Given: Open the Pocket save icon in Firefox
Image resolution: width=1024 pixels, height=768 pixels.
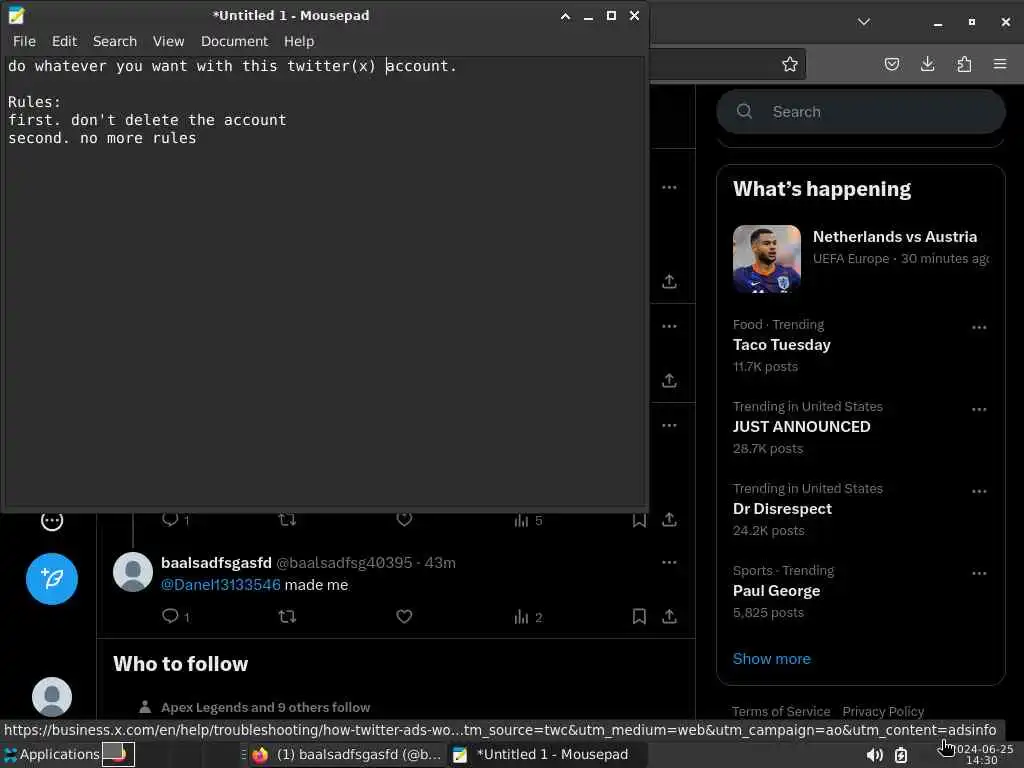Looking at the screenshot, I should [x=891, y=64].
